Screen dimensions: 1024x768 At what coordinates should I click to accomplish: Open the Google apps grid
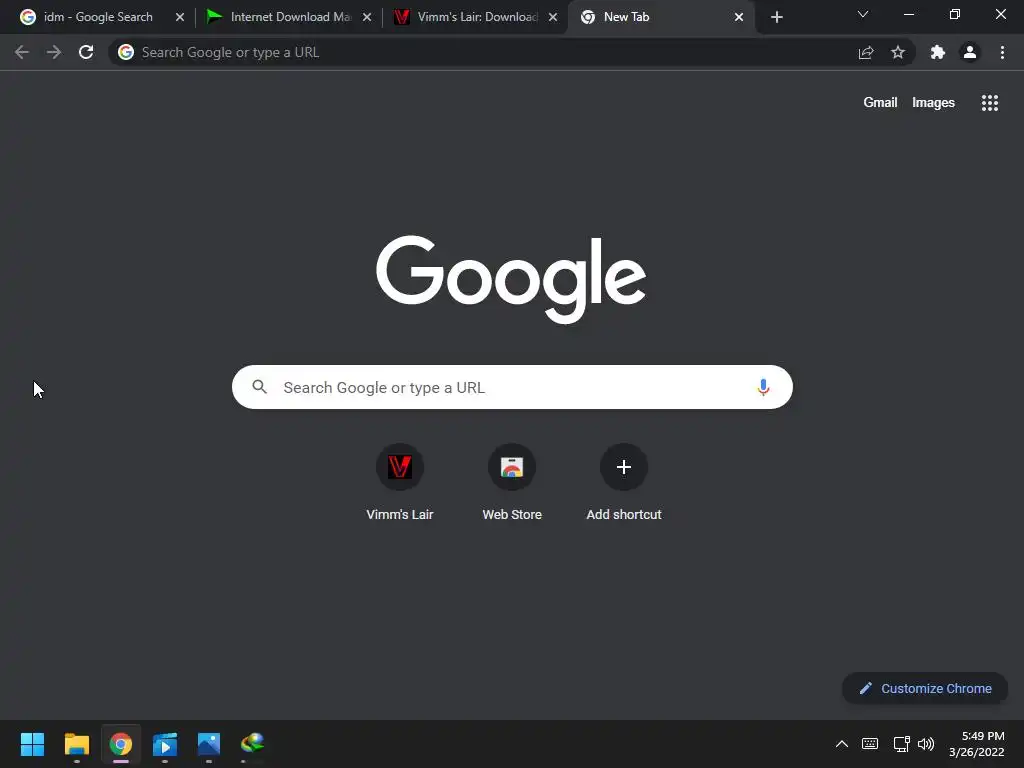tap(990, 103)
